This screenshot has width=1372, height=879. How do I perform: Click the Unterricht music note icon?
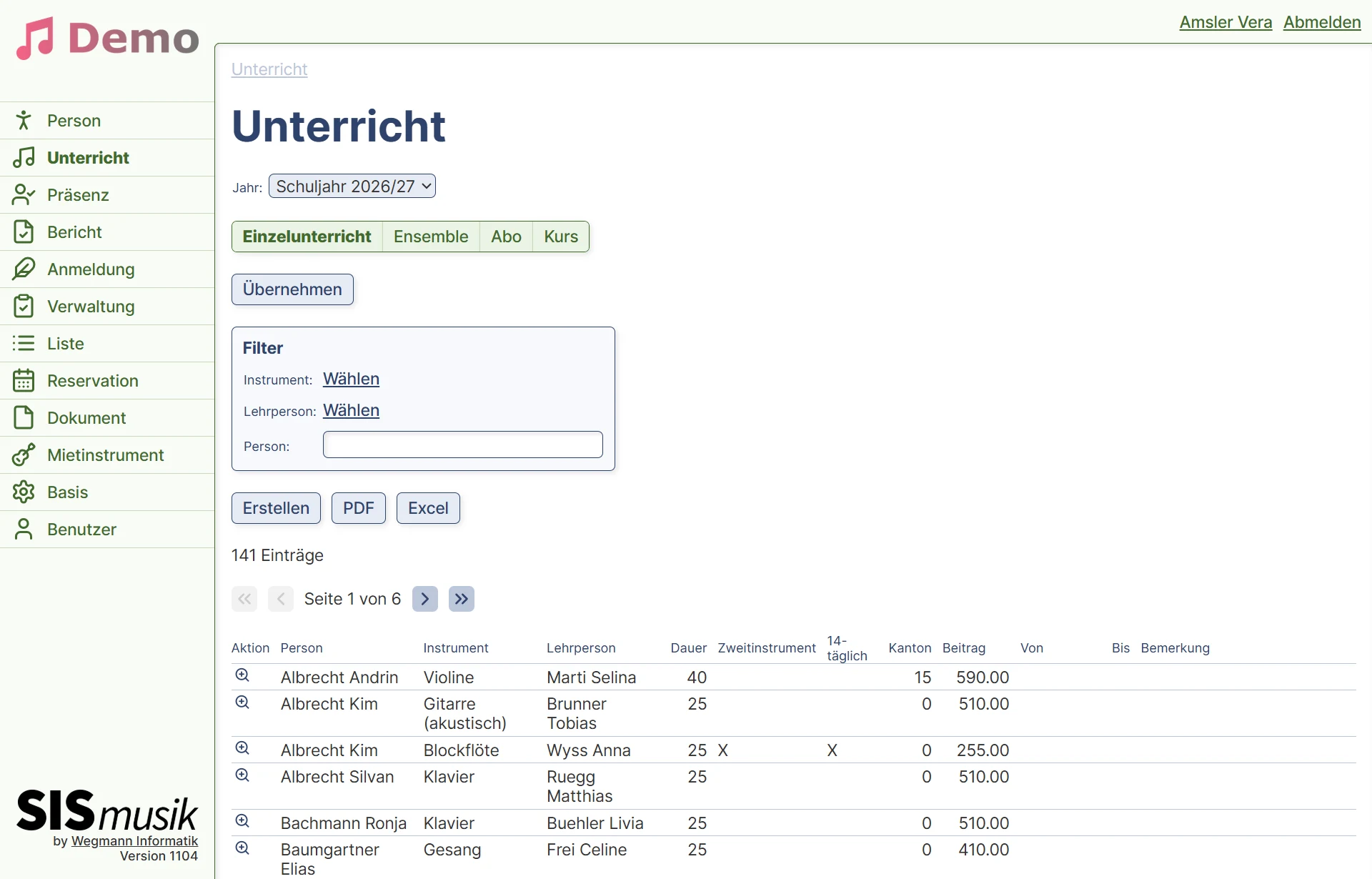coord(24,157)
